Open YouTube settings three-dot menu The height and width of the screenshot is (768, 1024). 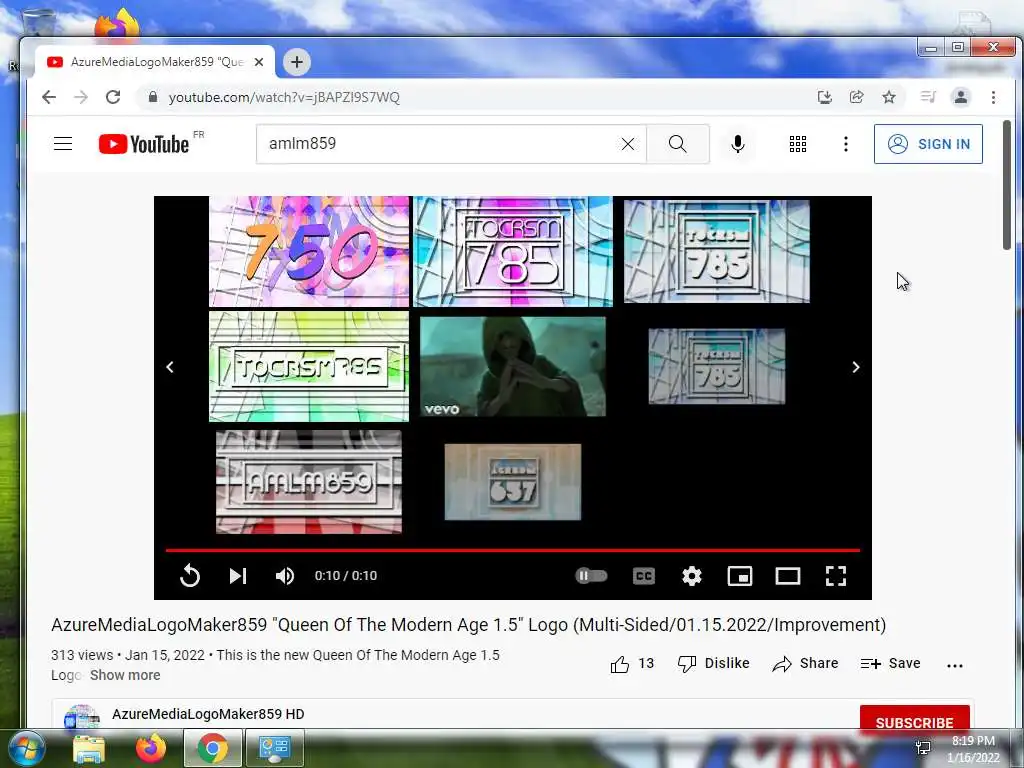tap(846, 144)
